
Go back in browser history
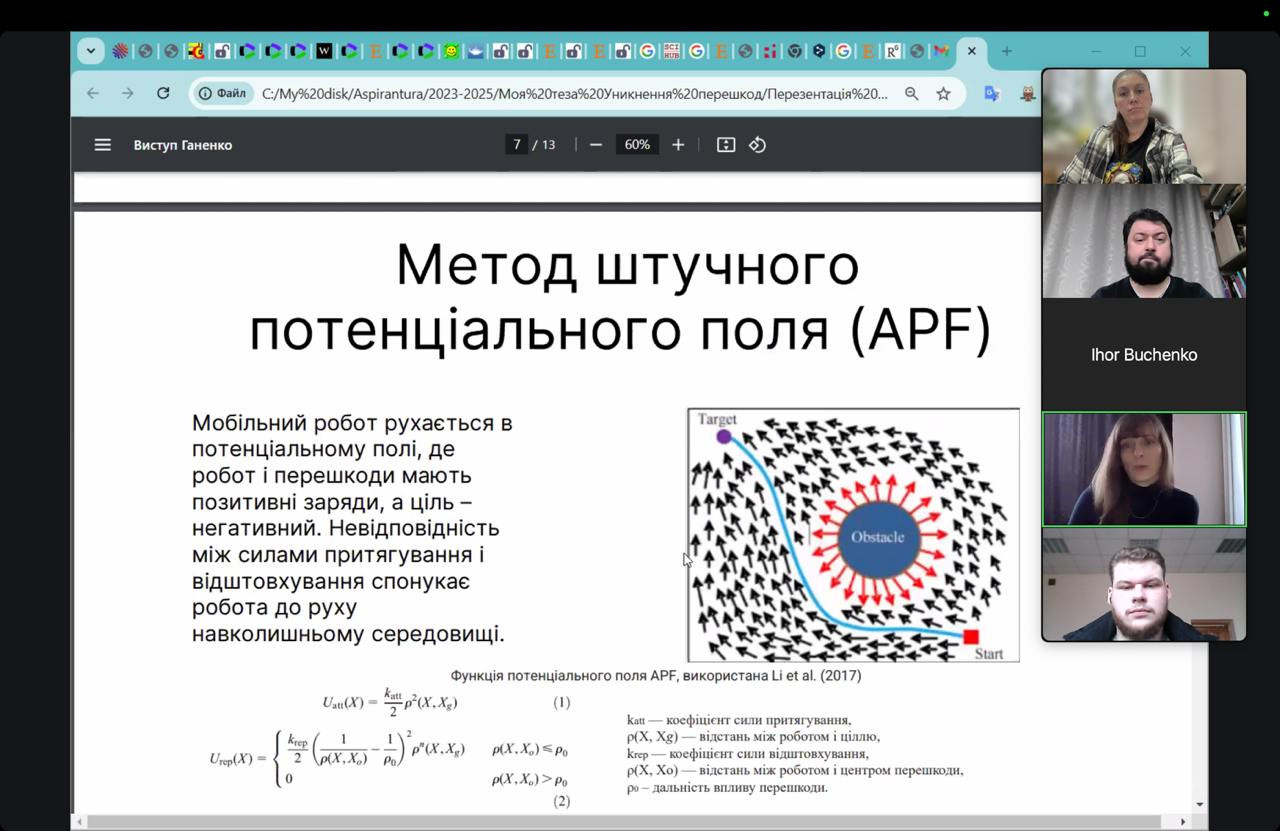point(93,93)
